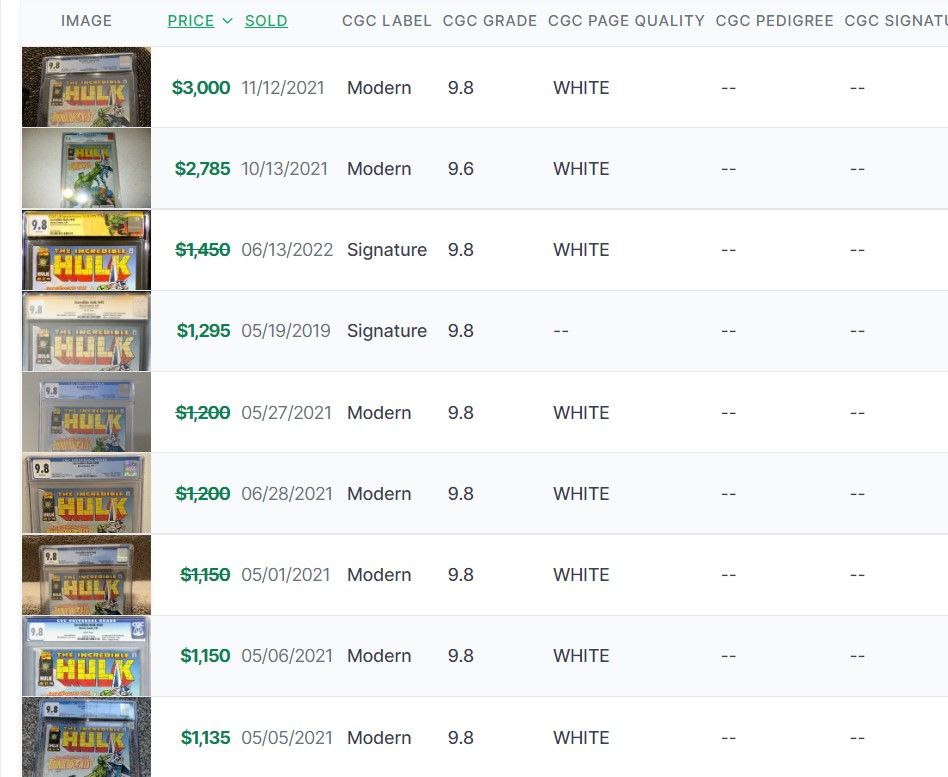Click the $3,000 price
Viewport: 948px width, 777px height.
201,88
